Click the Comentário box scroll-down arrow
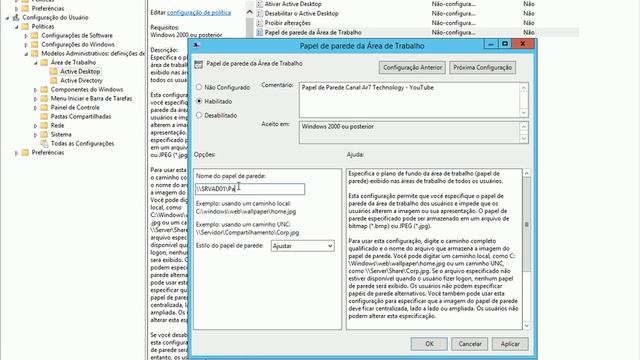Screen dimensions: 640x360 (x=524, y=113)
